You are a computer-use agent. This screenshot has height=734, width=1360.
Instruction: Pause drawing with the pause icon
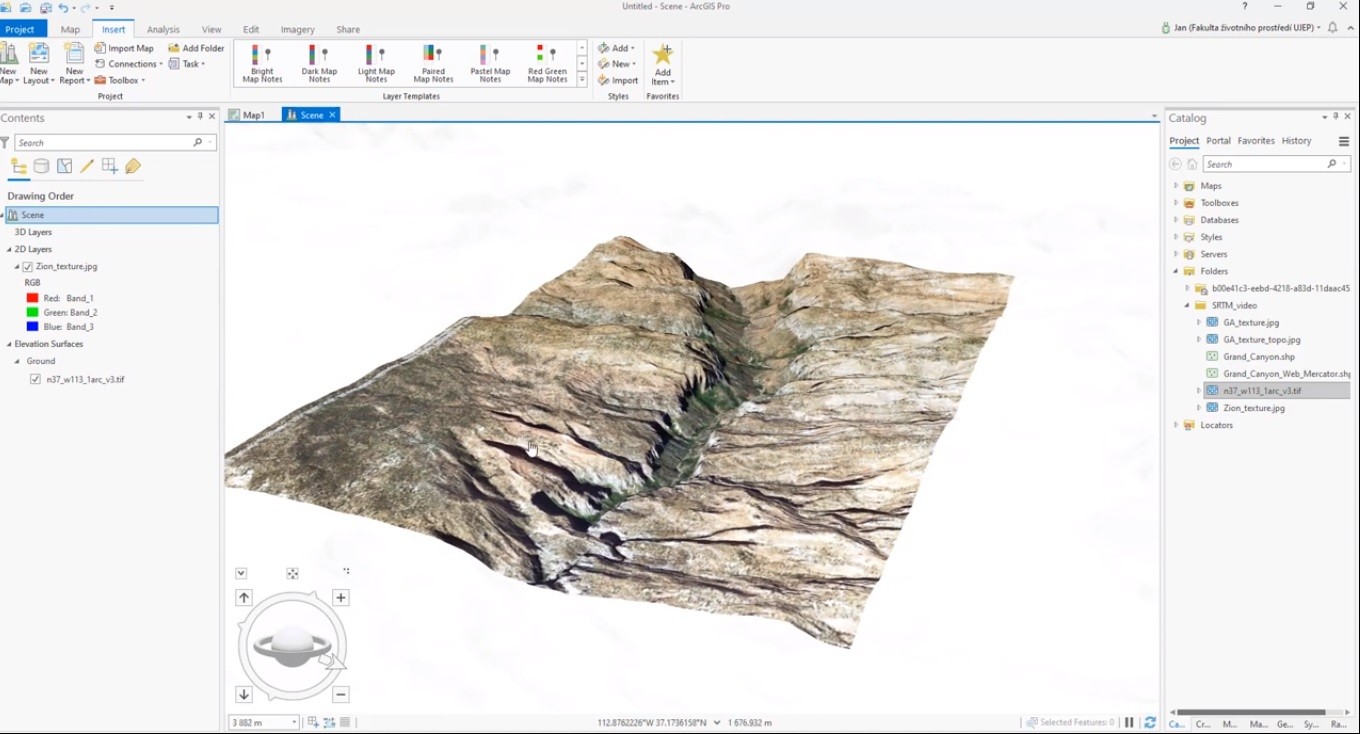[x=1129, y=722]
